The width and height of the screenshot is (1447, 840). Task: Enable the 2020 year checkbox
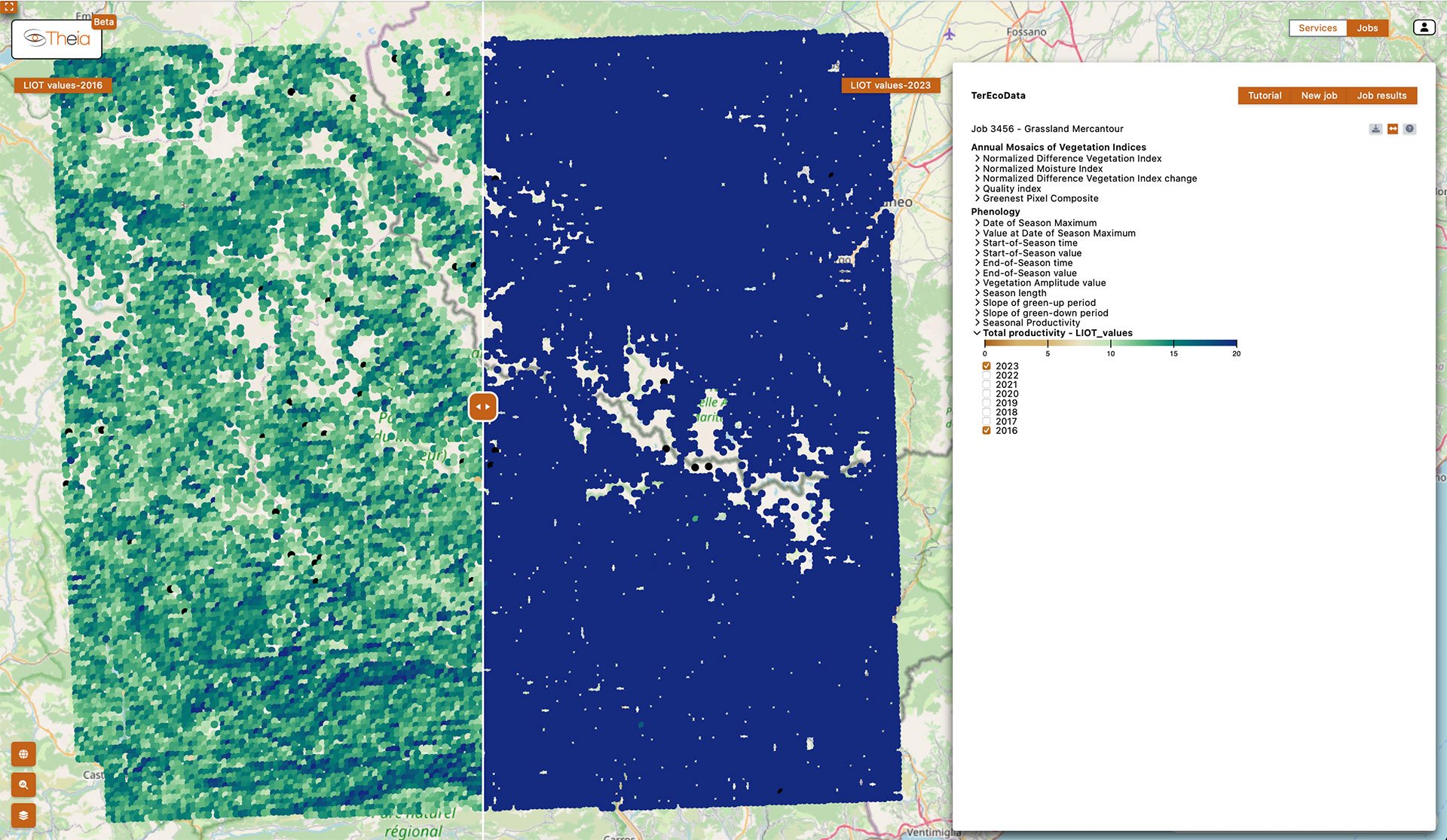click(987, 394)
